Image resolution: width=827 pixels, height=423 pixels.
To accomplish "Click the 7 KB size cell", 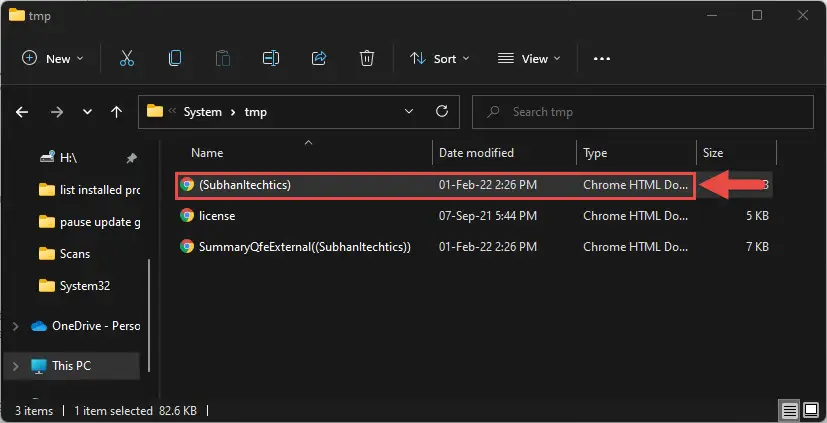I will click(x=757, y=246).
